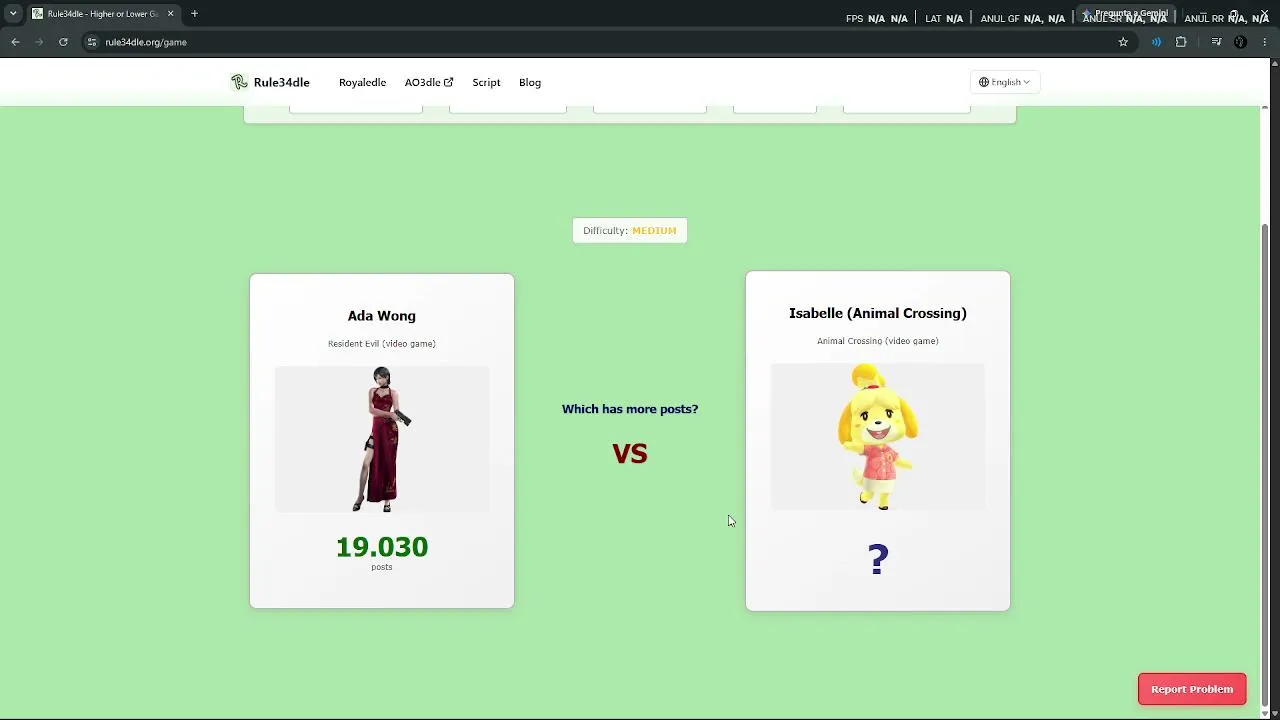
Task: Click the Ada Wong name heading
Action: click(x=382, y=316)
